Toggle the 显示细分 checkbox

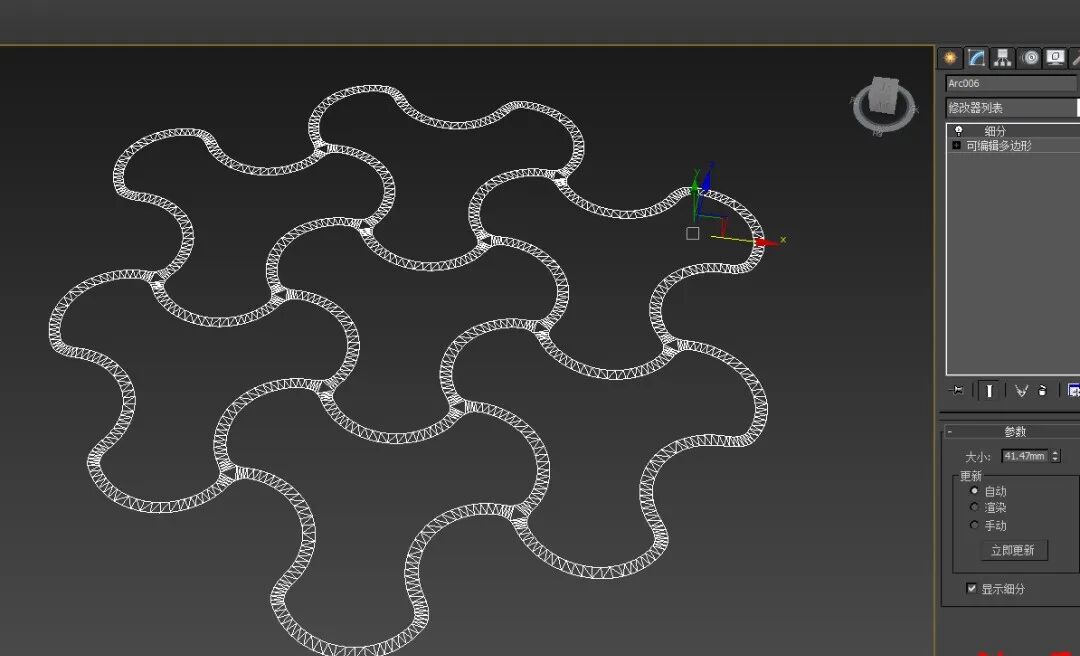[972, 588]
